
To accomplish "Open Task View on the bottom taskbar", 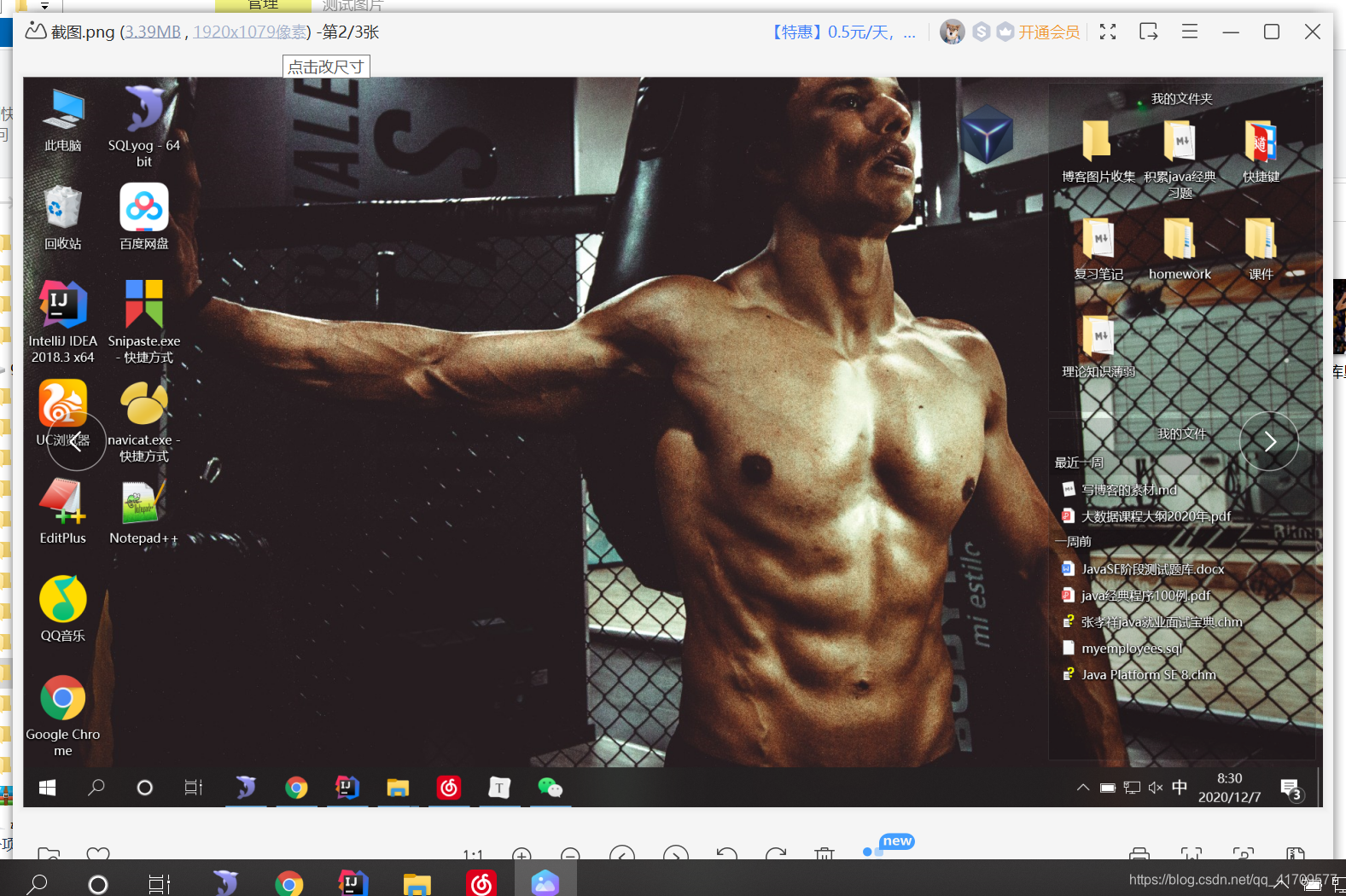I will point(160,884).
